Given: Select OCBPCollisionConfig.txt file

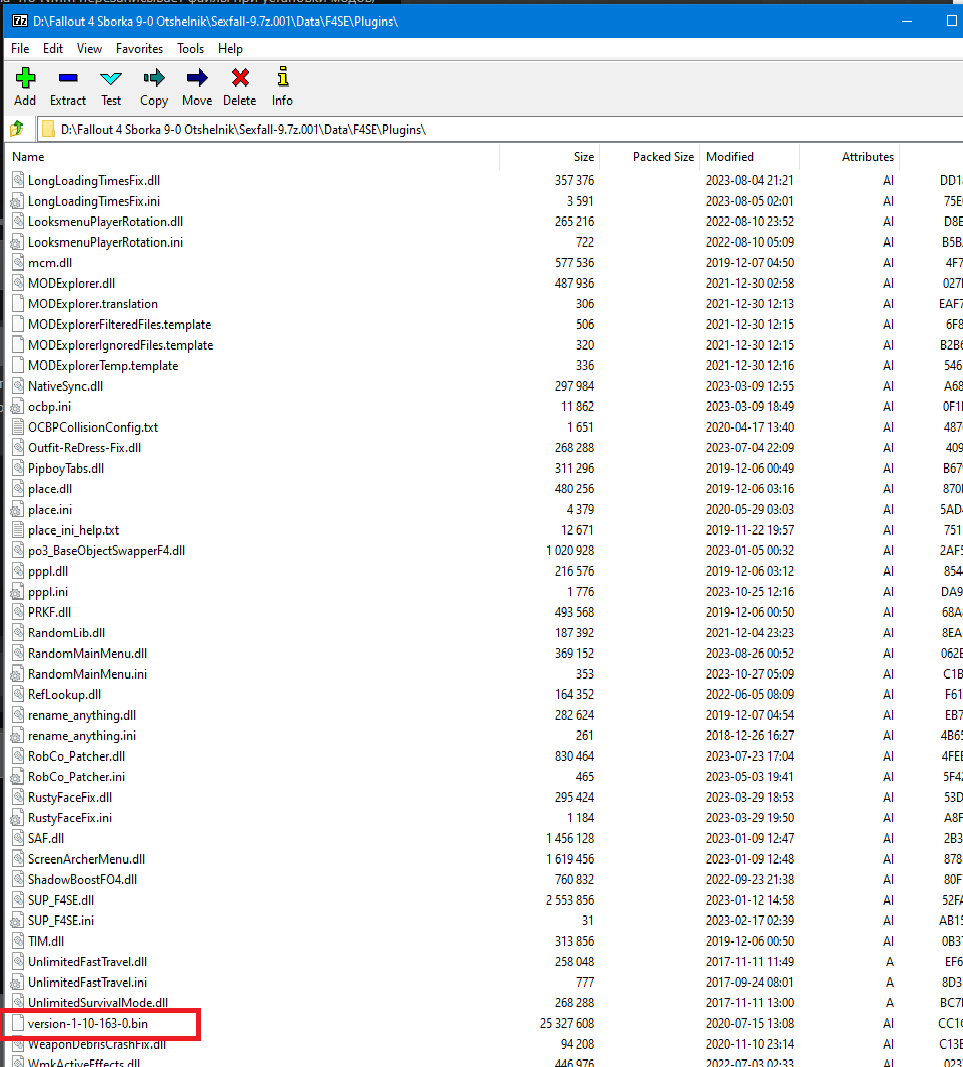Looking at the screenshot, I should click(92, 427).
